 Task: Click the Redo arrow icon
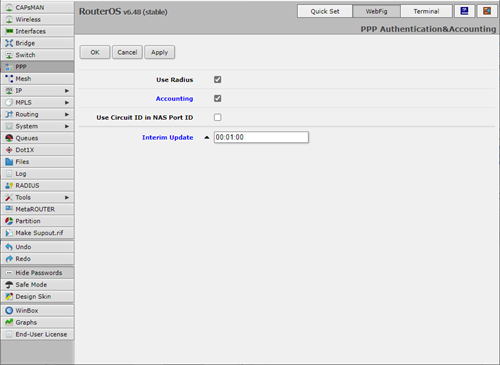(9, 259)
